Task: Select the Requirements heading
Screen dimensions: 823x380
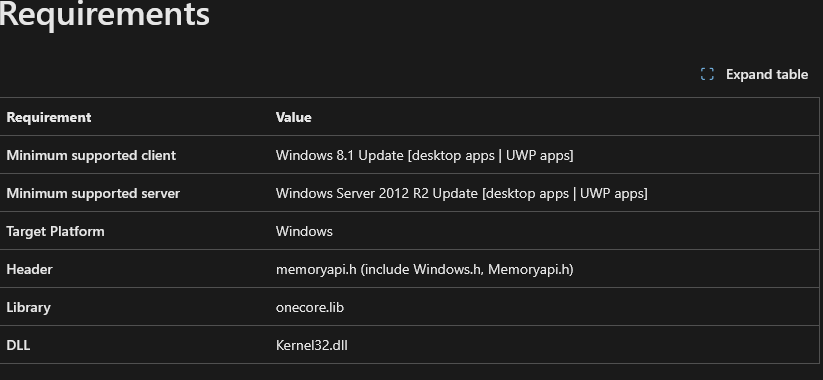Action: coord(104,14)
